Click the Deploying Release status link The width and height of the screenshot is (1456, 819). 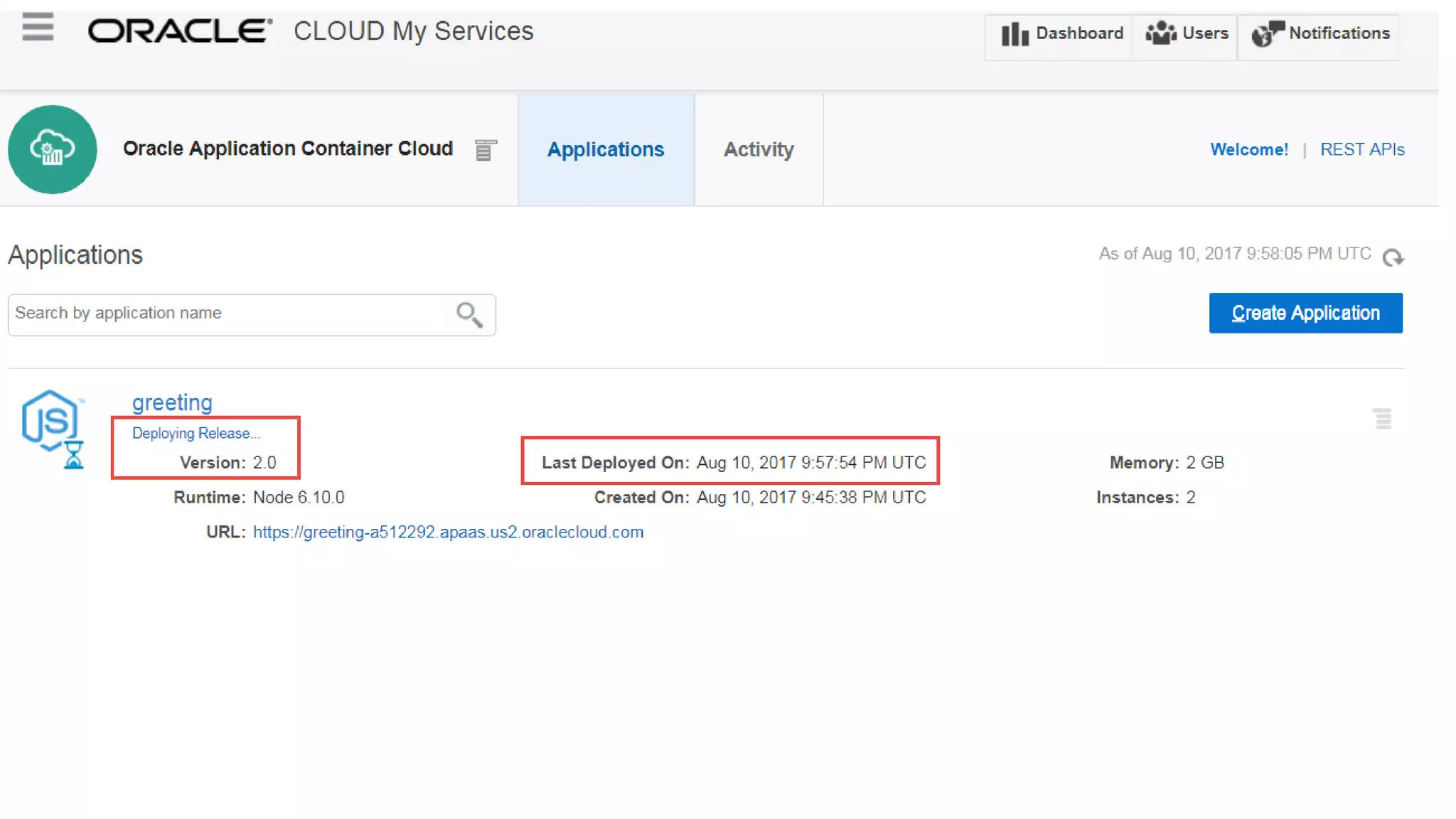point(196,433)
